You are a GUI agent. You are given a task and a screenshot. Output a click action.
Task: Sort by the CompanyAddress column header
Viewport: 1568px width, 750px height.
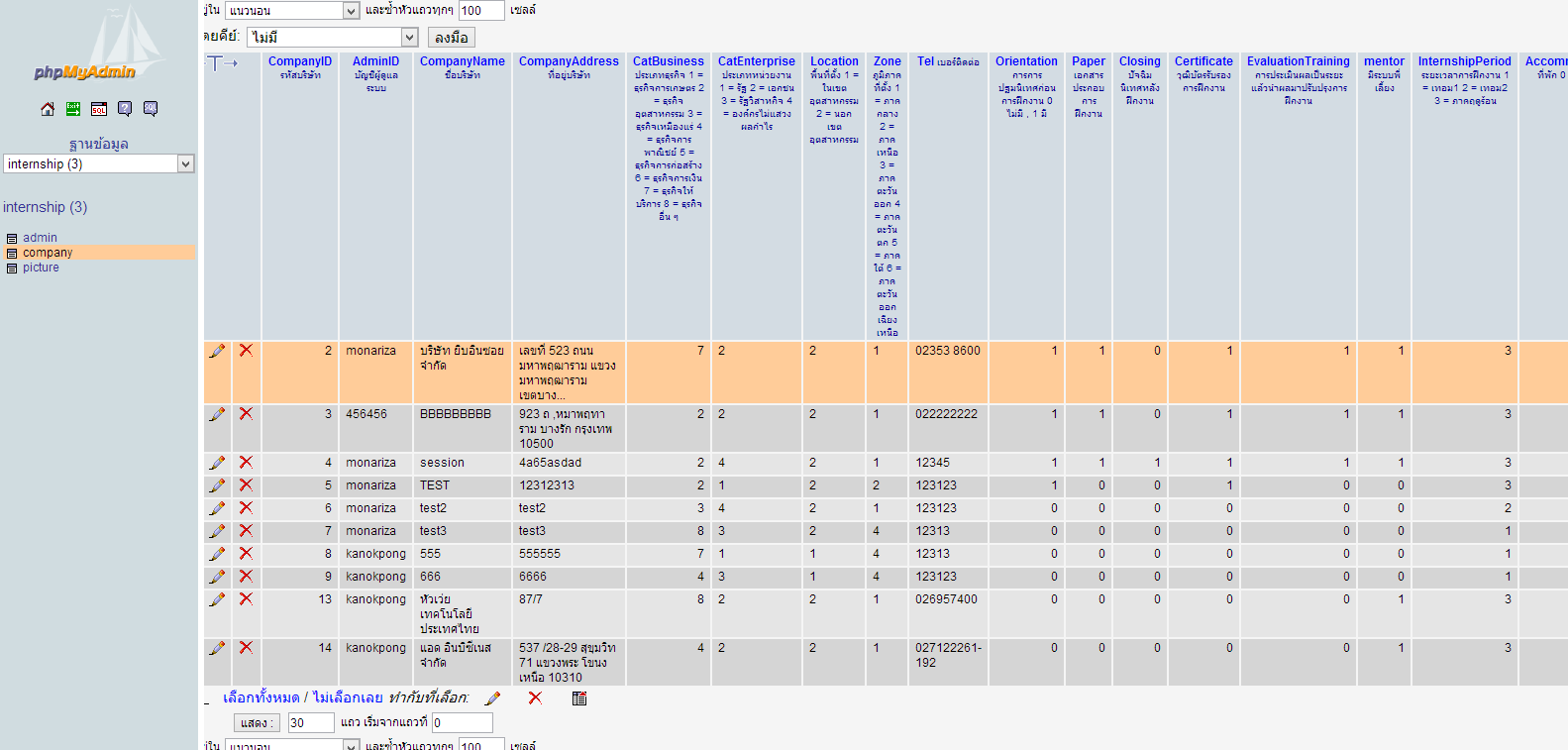pyautogui.click(x=569, y=61)
